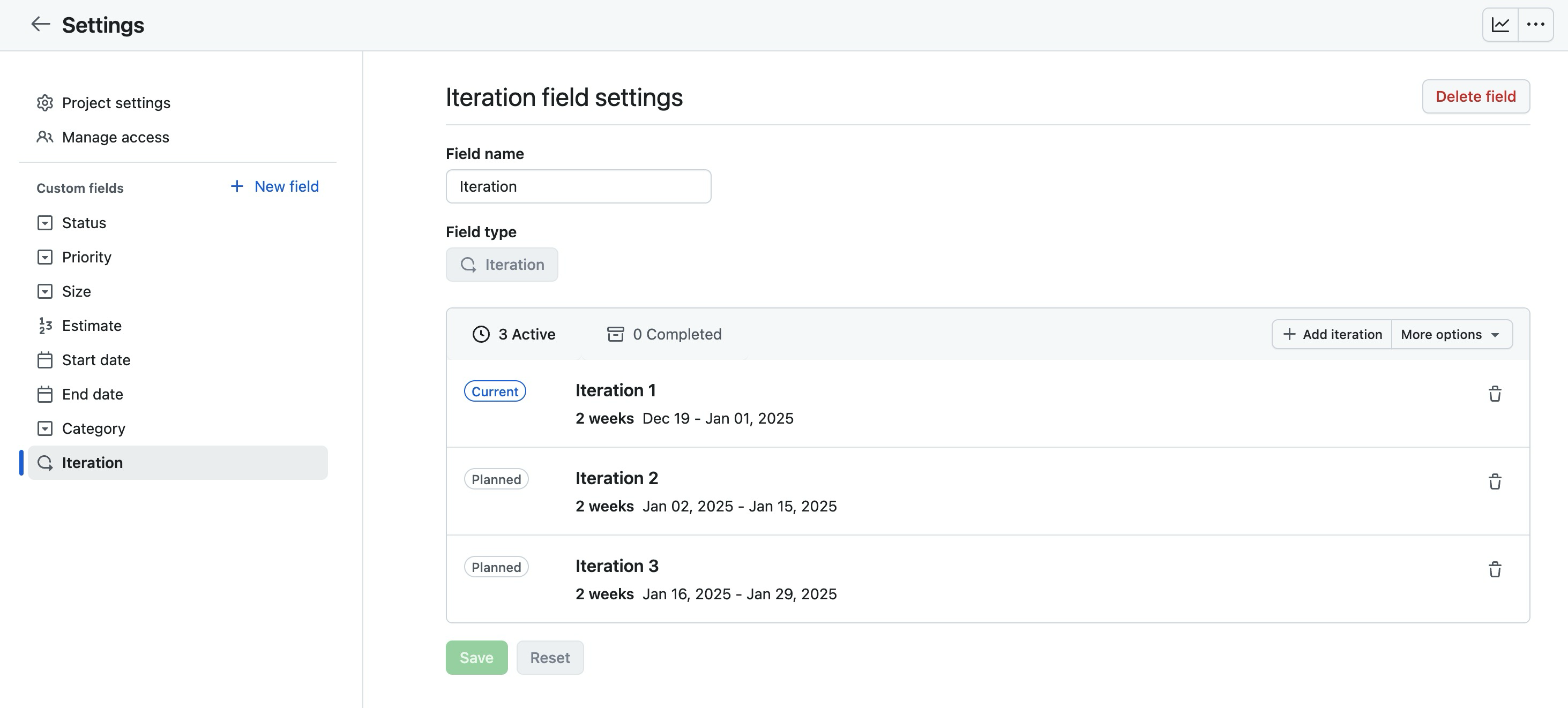Click the Manage access people icon
The width and height of the screenshot is (1568, 708).
[x=44, y=137]
